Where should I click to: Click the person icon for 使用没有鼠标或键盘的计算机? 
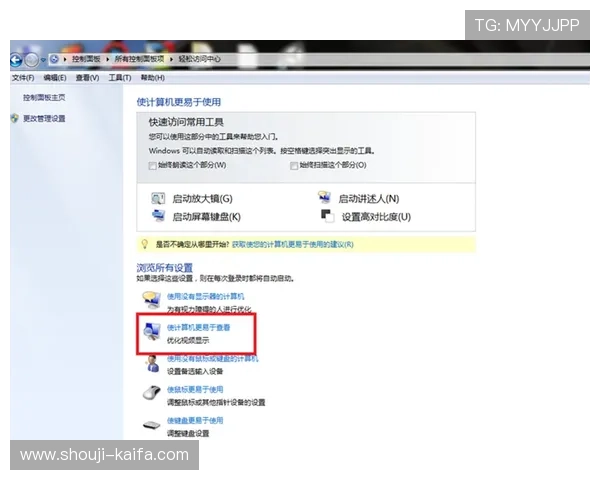click(153, 363)
